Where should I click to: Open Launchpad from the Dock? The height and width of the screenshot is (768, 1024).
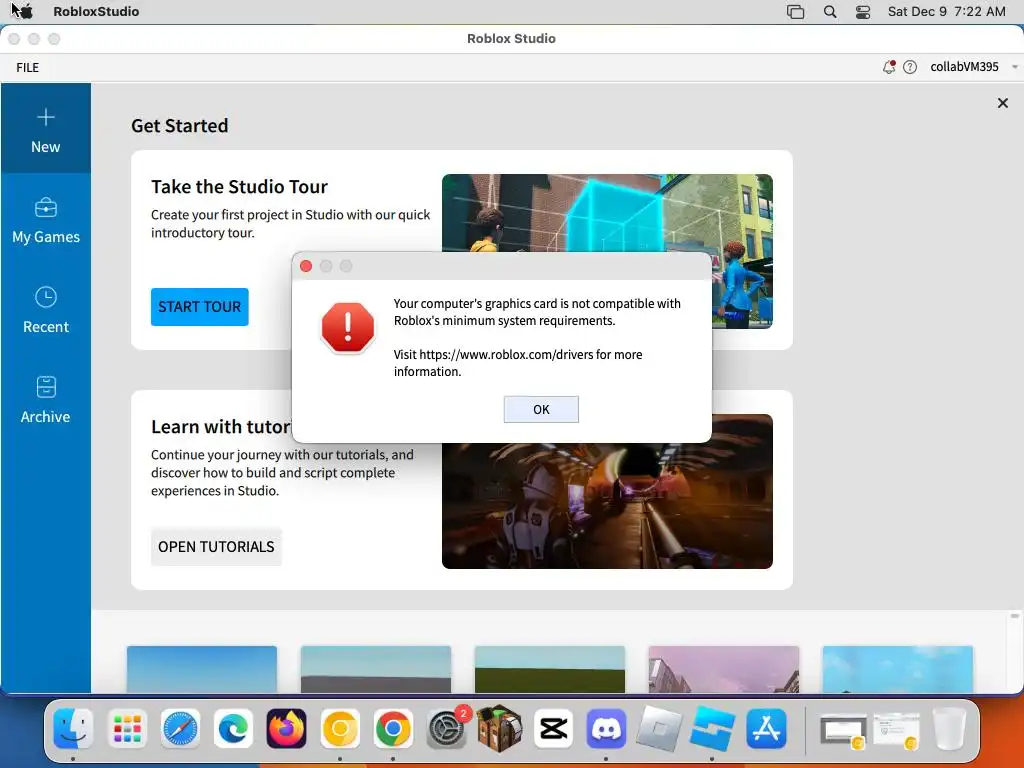pos(127,728)
